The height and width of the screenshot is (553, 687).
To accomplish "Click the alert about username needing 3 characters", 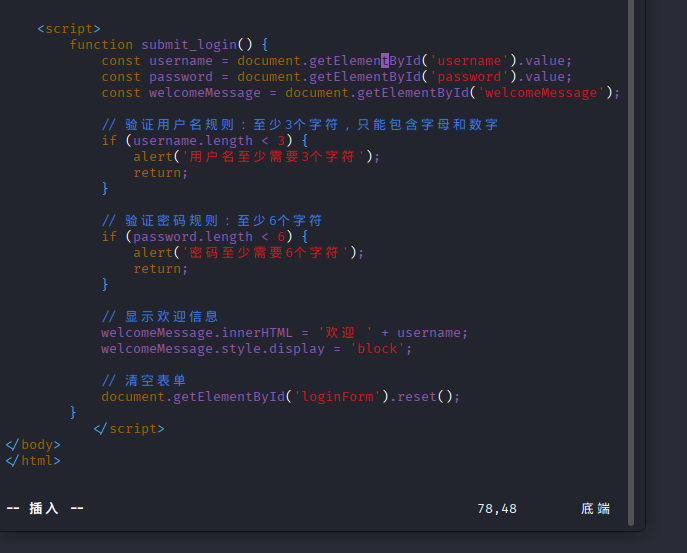I will (x=256, y=157).
